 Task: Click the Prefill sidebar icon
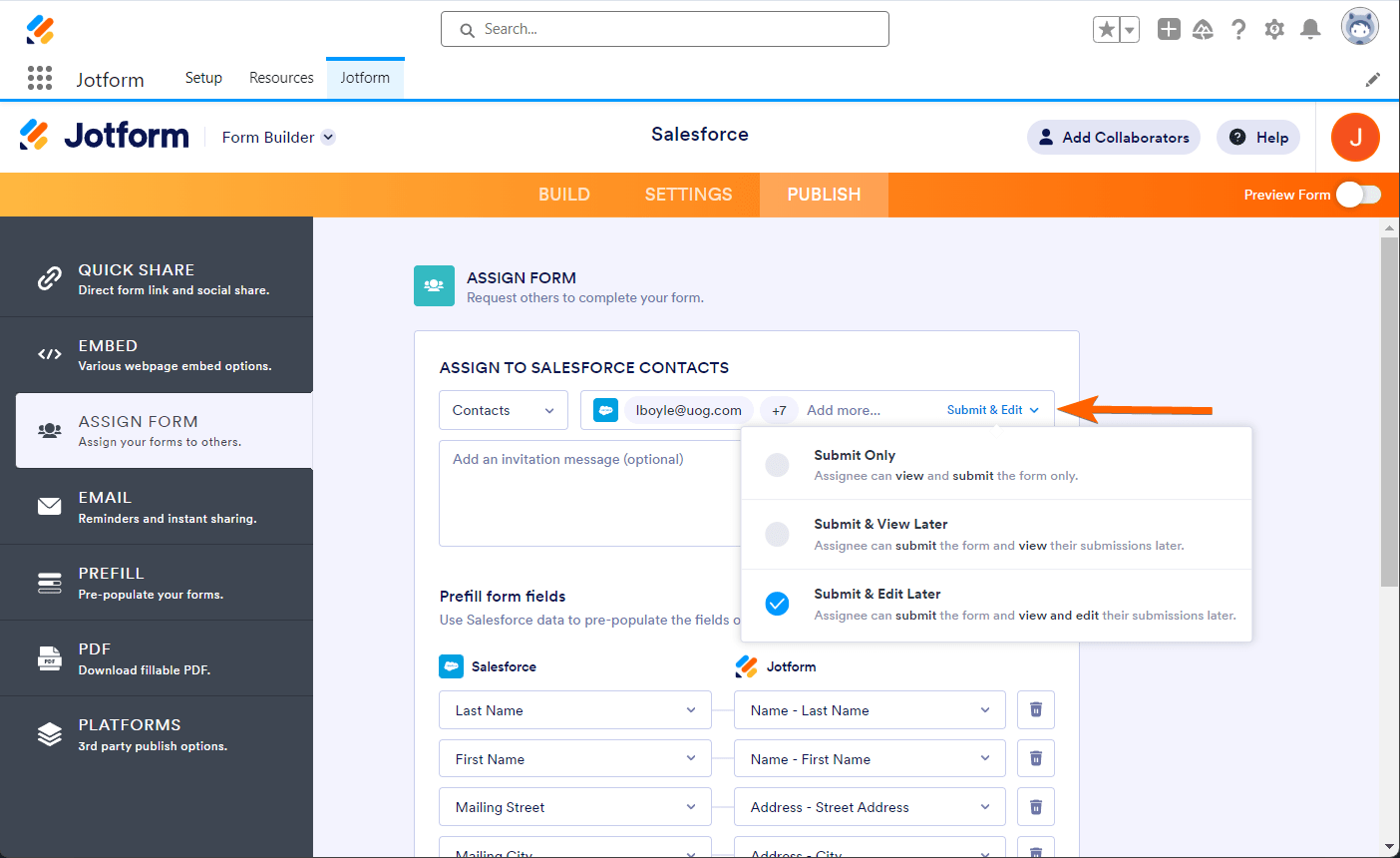50,583
